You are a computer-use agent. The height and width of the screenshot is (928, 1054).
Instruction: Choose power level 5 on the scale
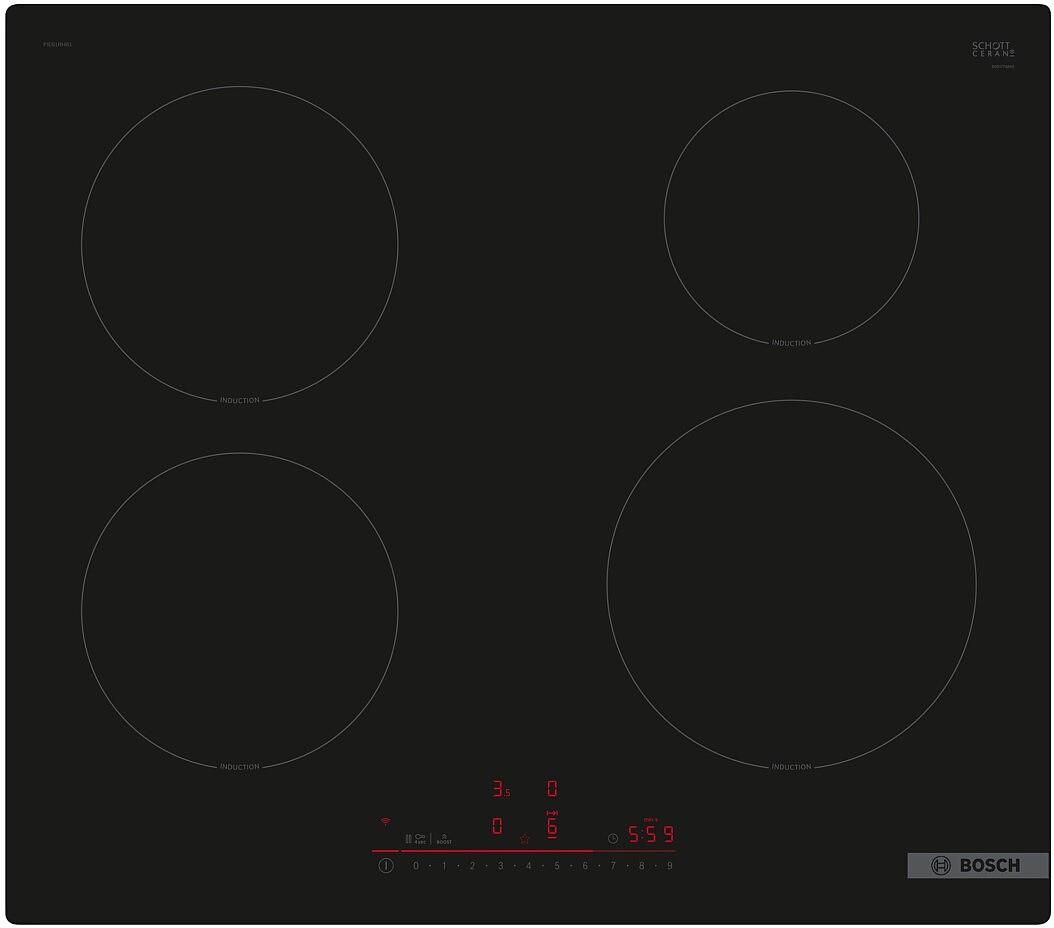pos(557,865)
